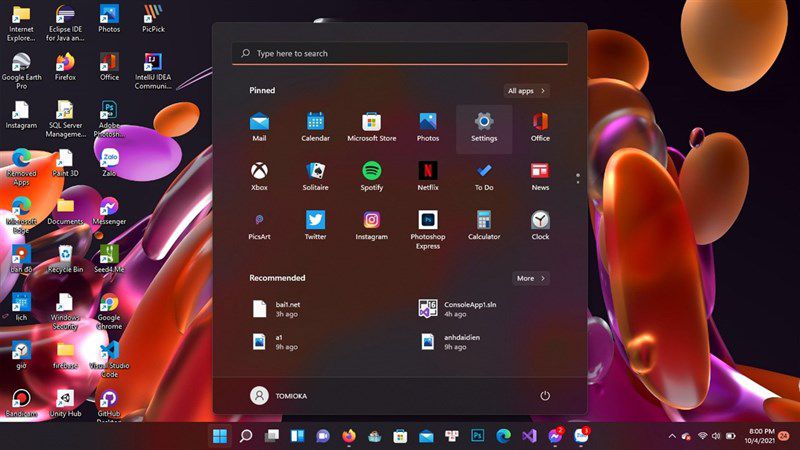Open Visual Studio on the taskbar
This screenshot has height=450, width=800.
pos(529,436)
